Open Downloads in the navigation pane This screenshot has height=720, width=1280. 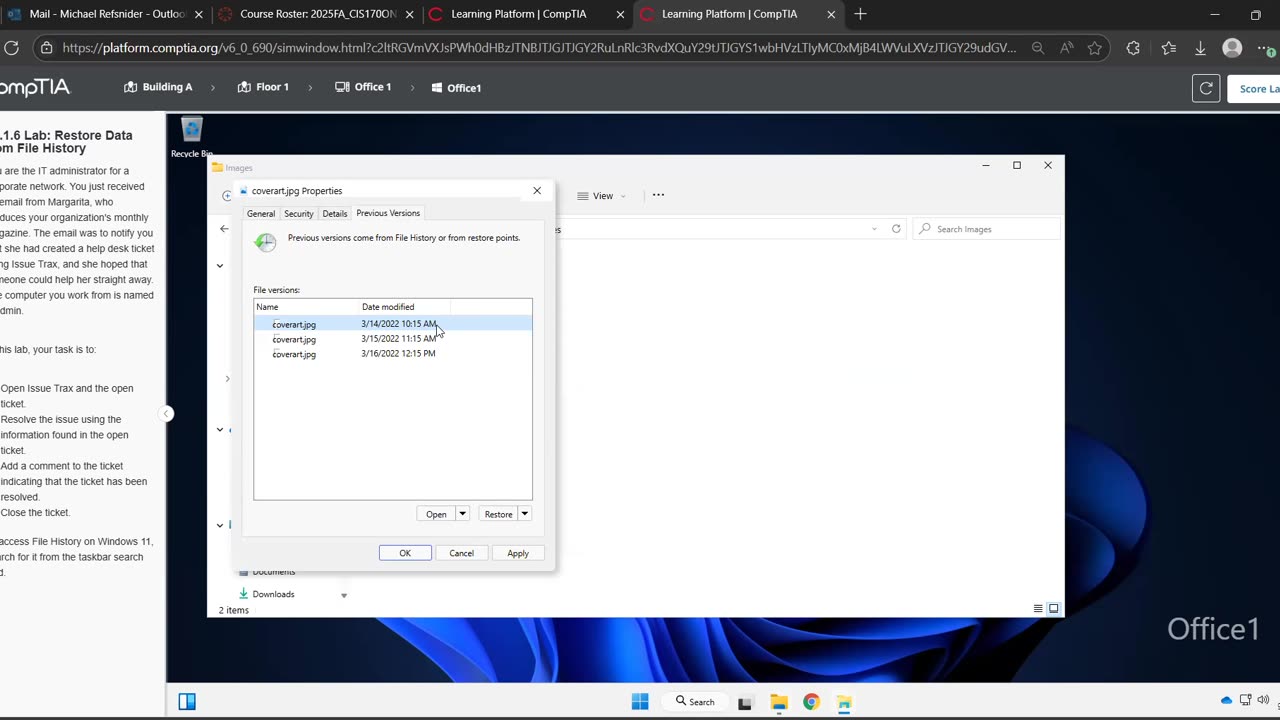tap(273, 594)
